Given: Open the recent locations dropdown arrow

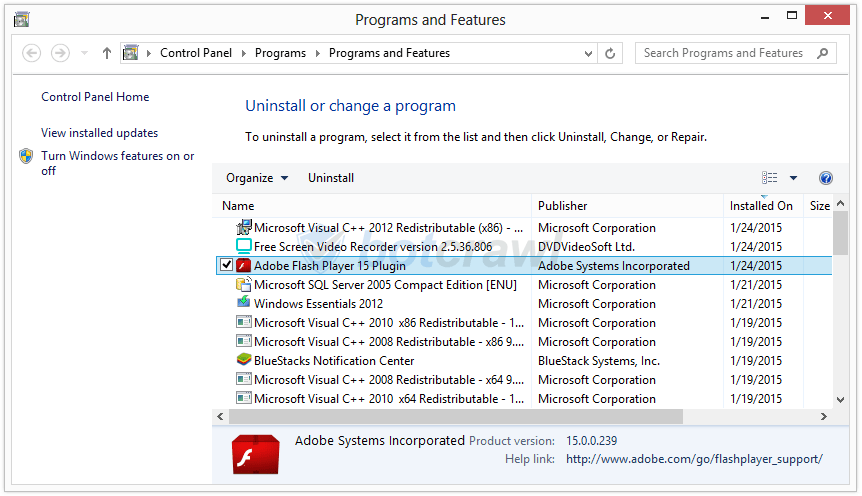Looking at the screenshot, I should click(84, 53).
